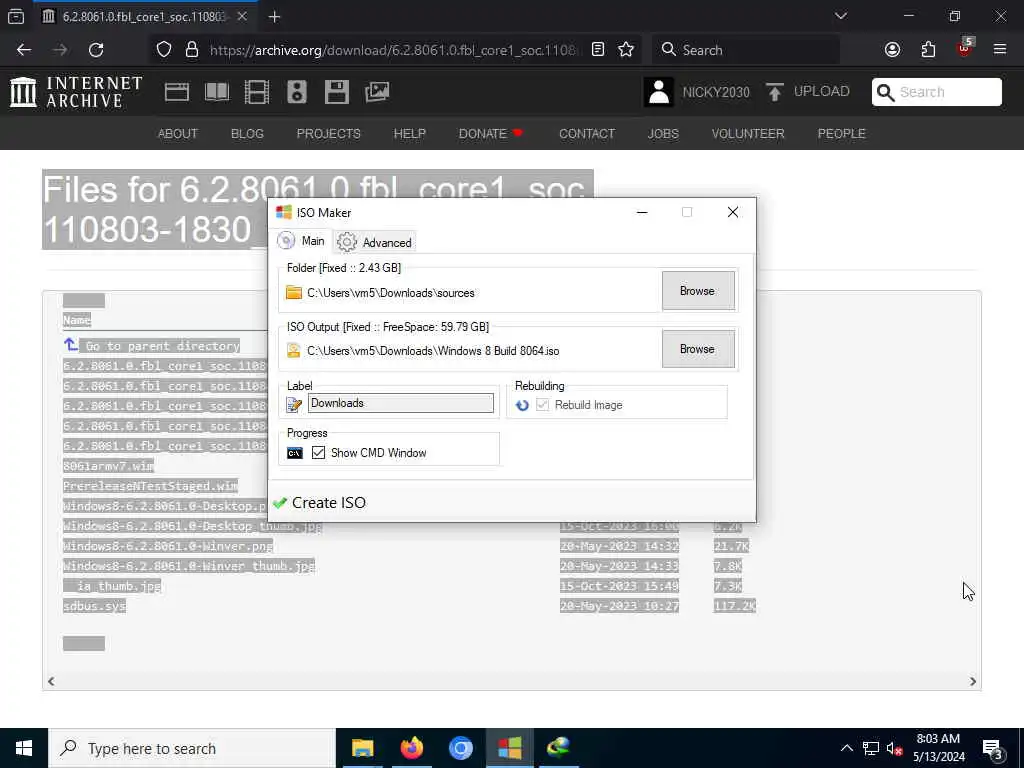1024x768 pixels.
Task: Click the site padlock icon
Action: pyautogui.click(x=191, y=50)
